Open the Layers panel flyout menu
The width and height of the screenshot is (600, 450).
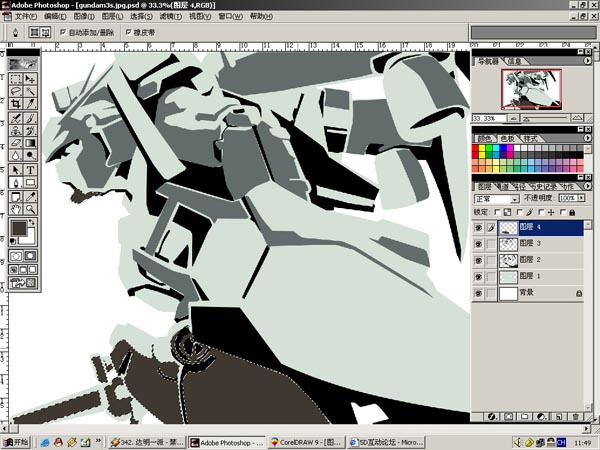pyautogui.click(x=587, y=186)
